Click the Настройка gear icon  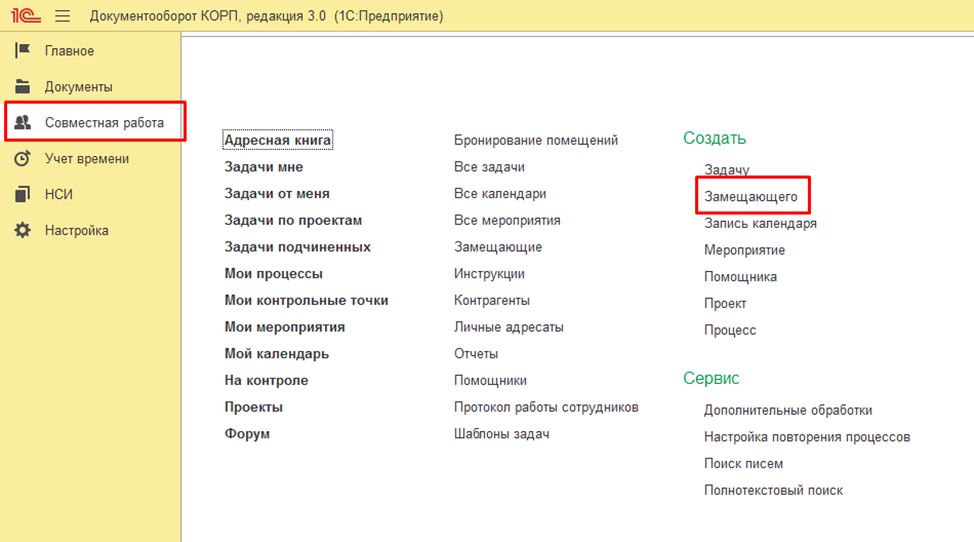coord(22,230)
